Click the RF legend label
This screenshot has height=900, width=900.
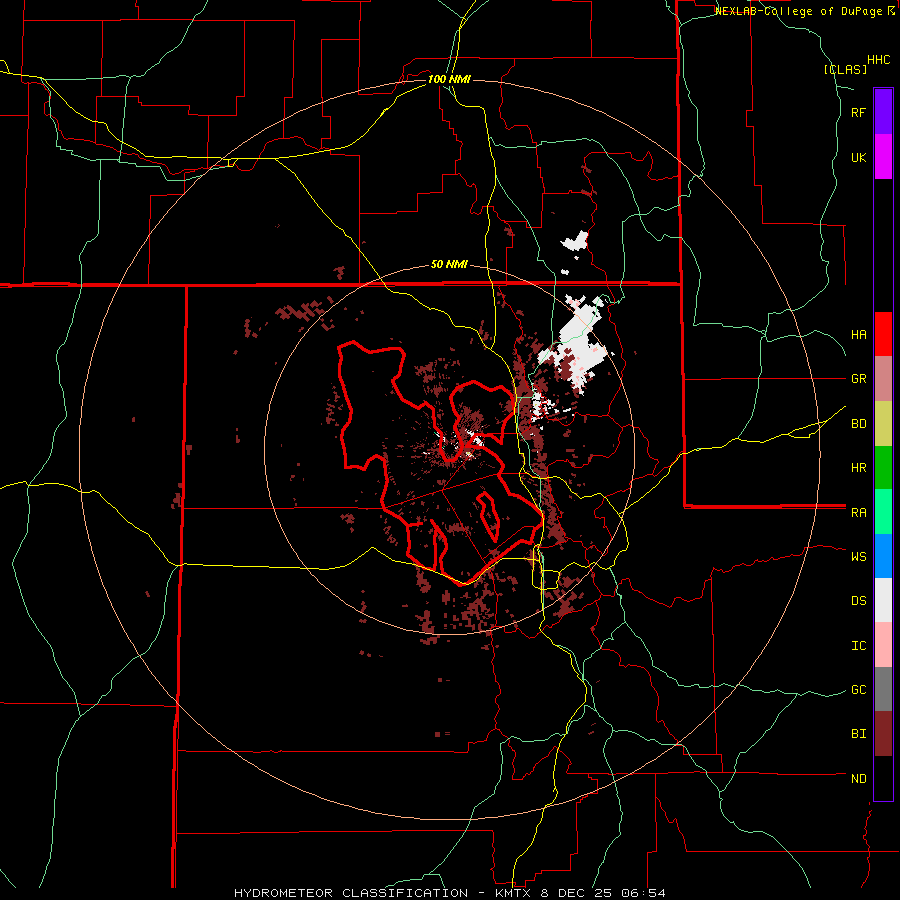click(x=858, y=112)
